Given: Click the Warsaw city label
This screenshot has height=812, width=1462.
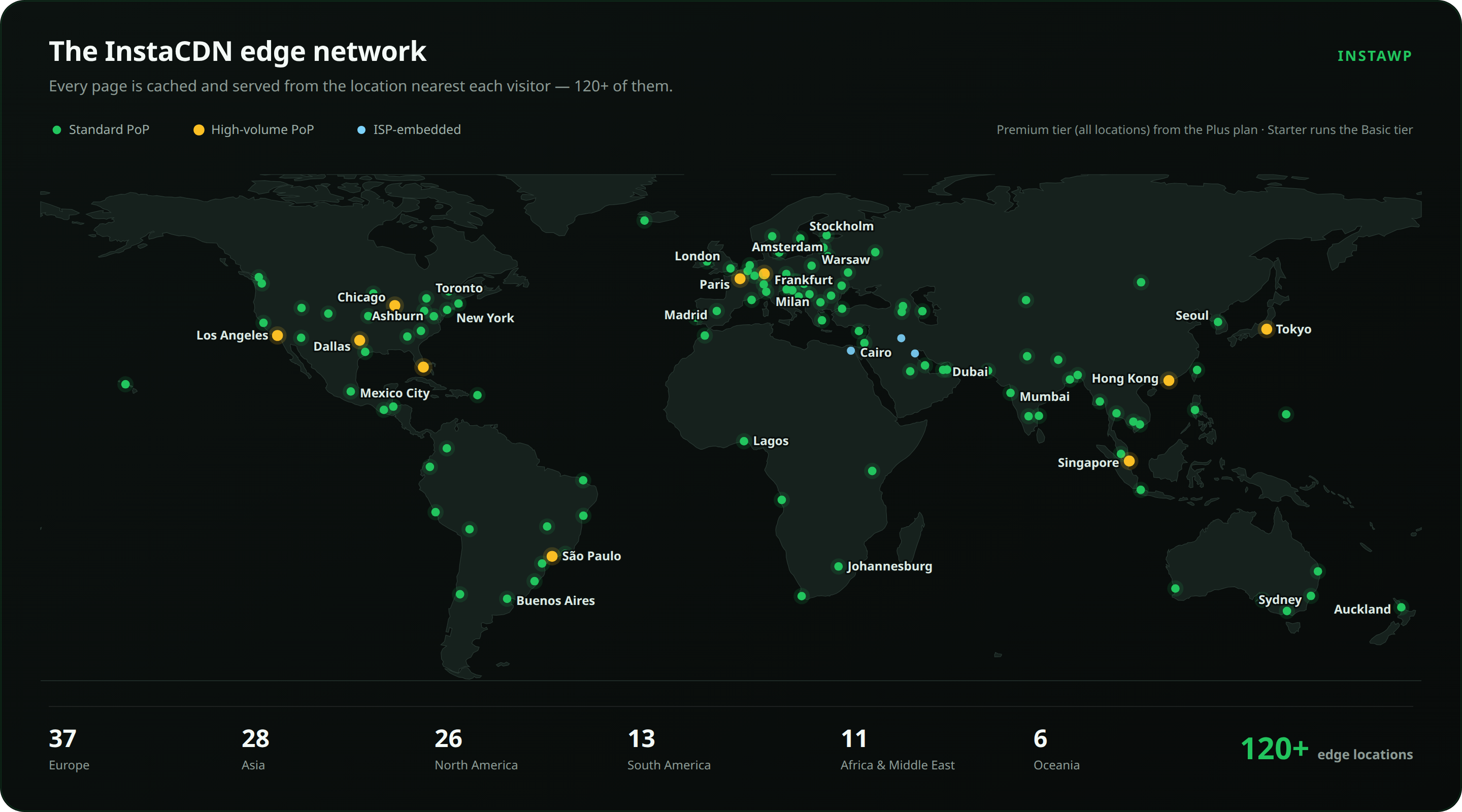Looking at the screenshot, I should [x=845, y=259].
